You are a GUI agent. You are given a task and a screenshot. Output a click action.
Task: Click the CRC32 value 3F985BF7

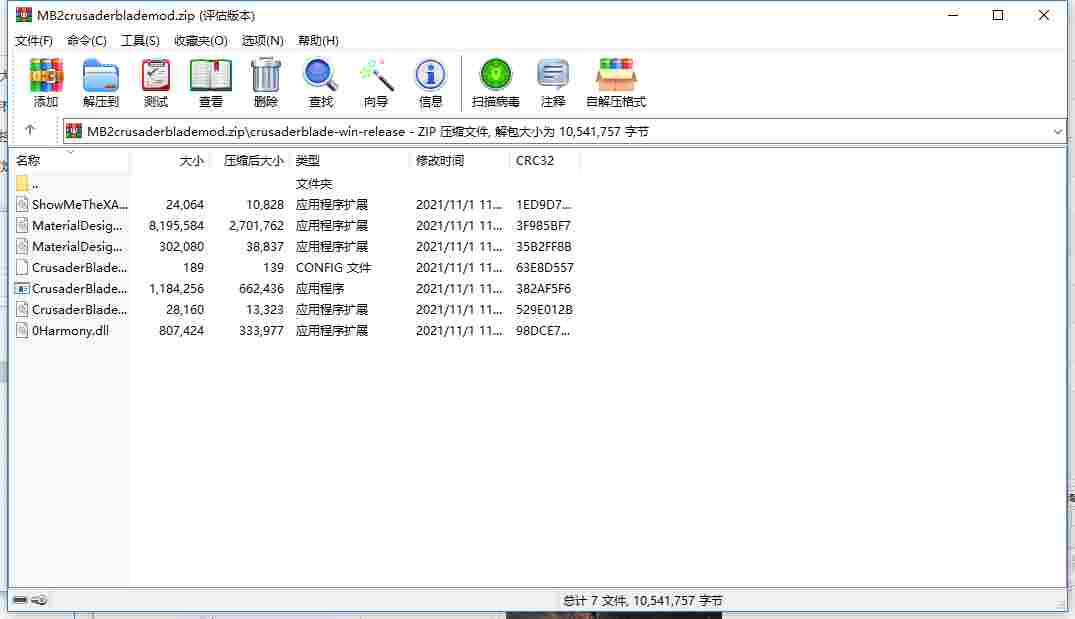(x=543, y=226)
